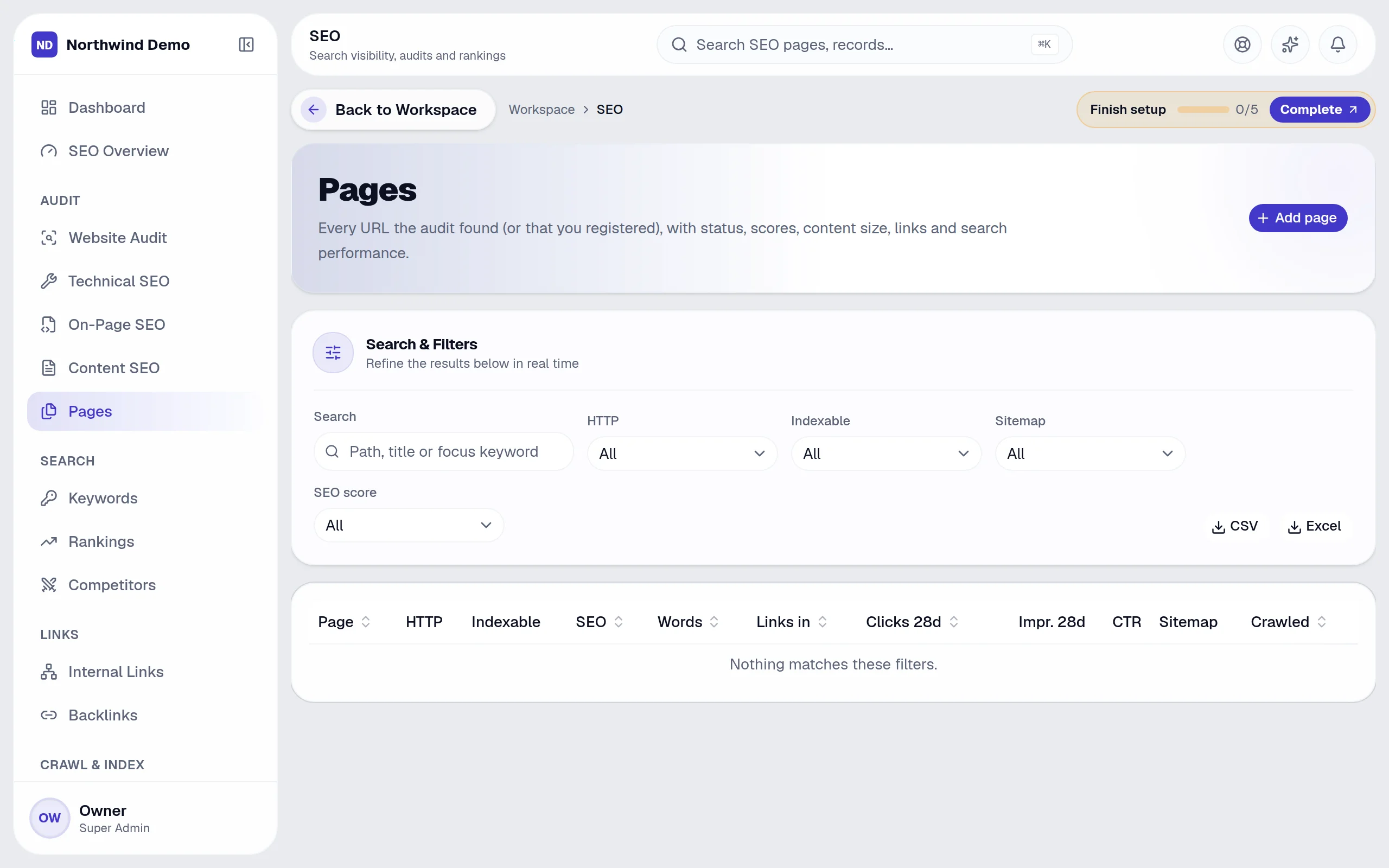This screenshot has height=868, width=1389.
Task: Click the Website Audit scan icon
Action: 49,238
